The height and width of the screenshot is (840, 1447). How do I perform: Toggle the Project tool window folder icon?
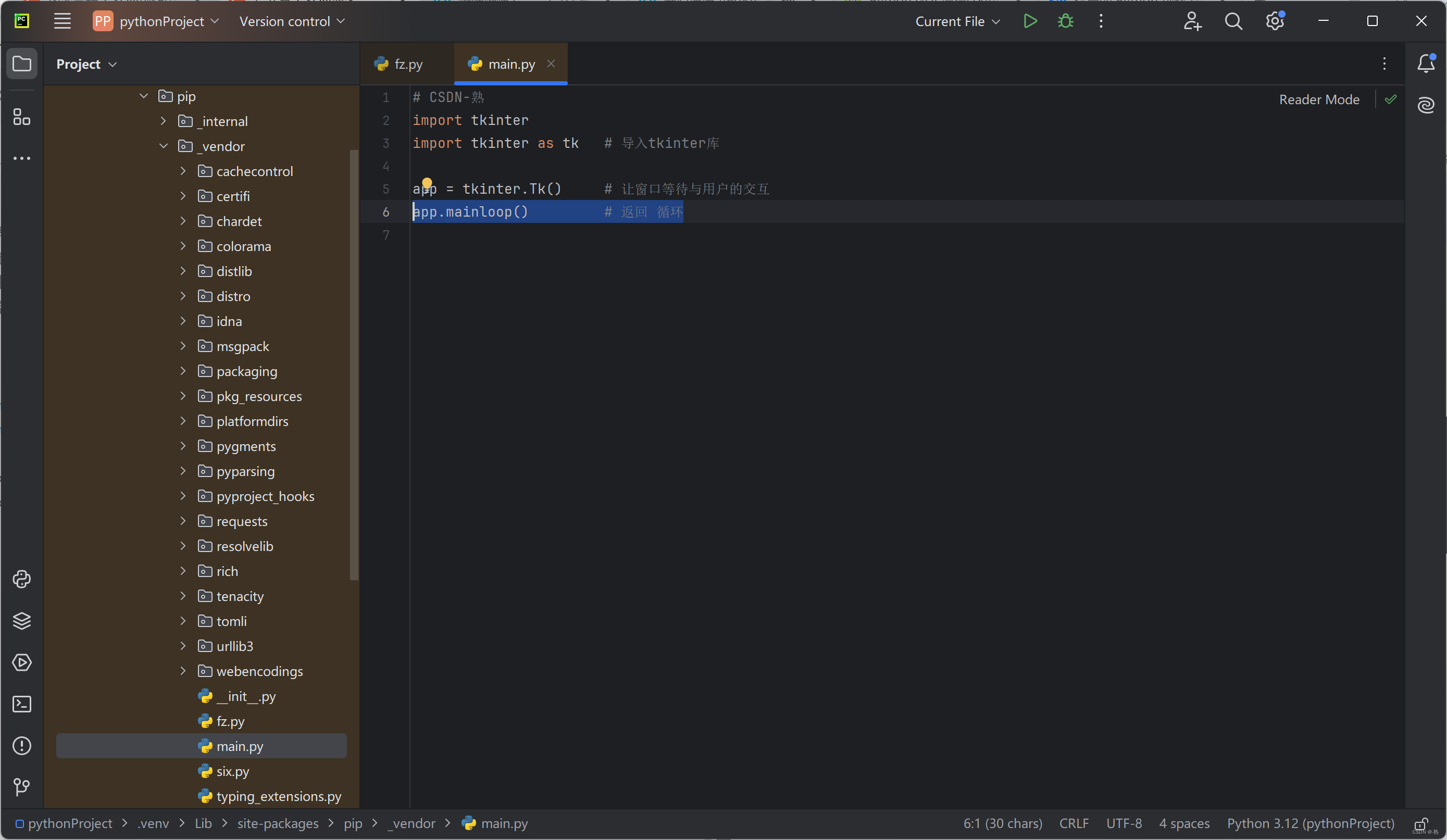(22, 63)
